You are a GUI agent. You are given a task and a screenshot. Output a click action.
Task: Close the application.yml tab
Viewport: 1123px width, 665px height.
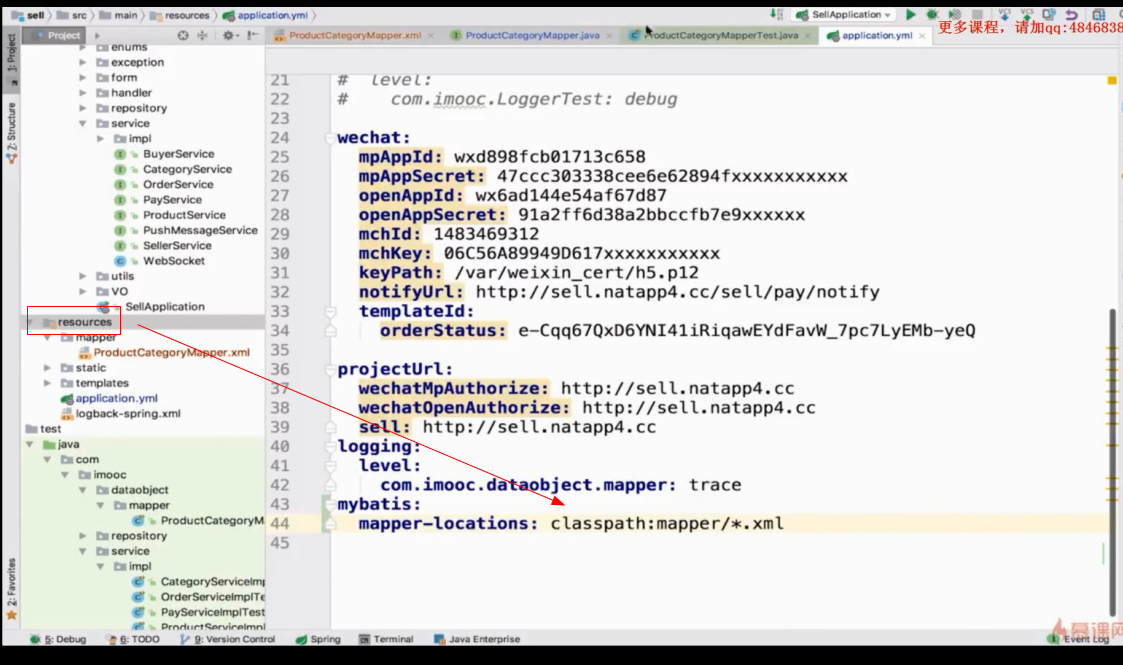922,36
